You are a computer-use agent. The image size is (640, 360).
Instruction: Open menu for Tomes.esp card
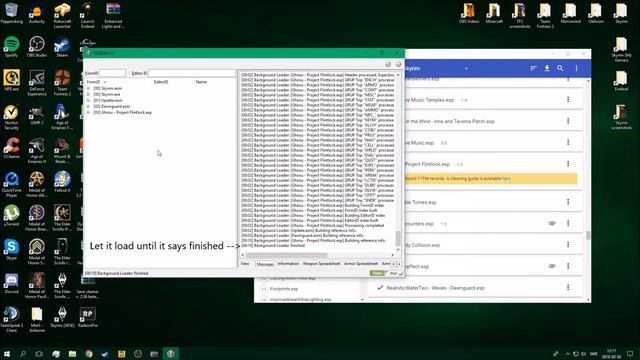point(568,202)
